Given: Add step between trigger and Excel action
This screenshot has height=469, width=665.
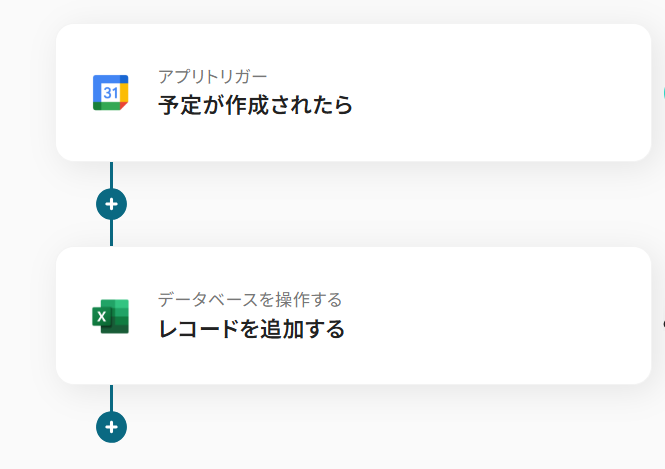Looking at the screenshot, I should point(111,204).
